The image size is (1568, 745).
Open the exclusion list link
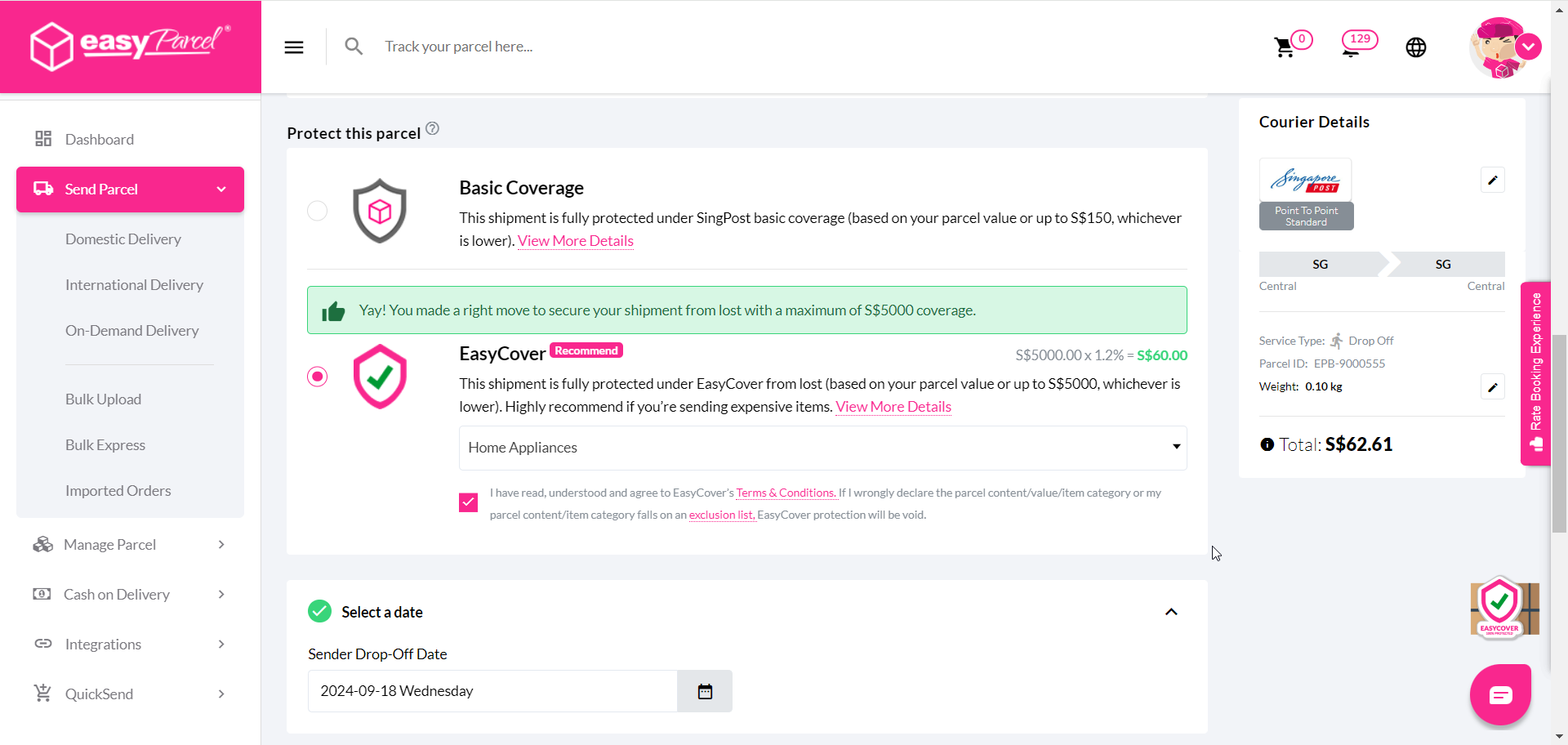click(x=723, y=515)
